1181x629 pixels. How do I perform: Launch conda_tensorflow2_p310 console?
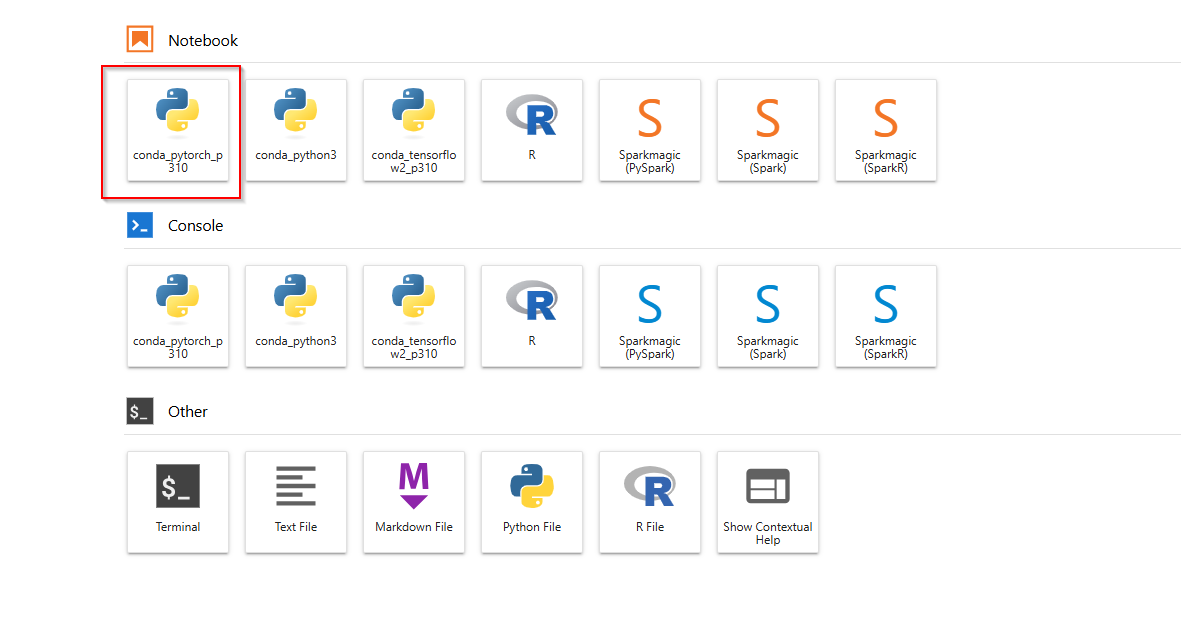click(x=414, y=316)
